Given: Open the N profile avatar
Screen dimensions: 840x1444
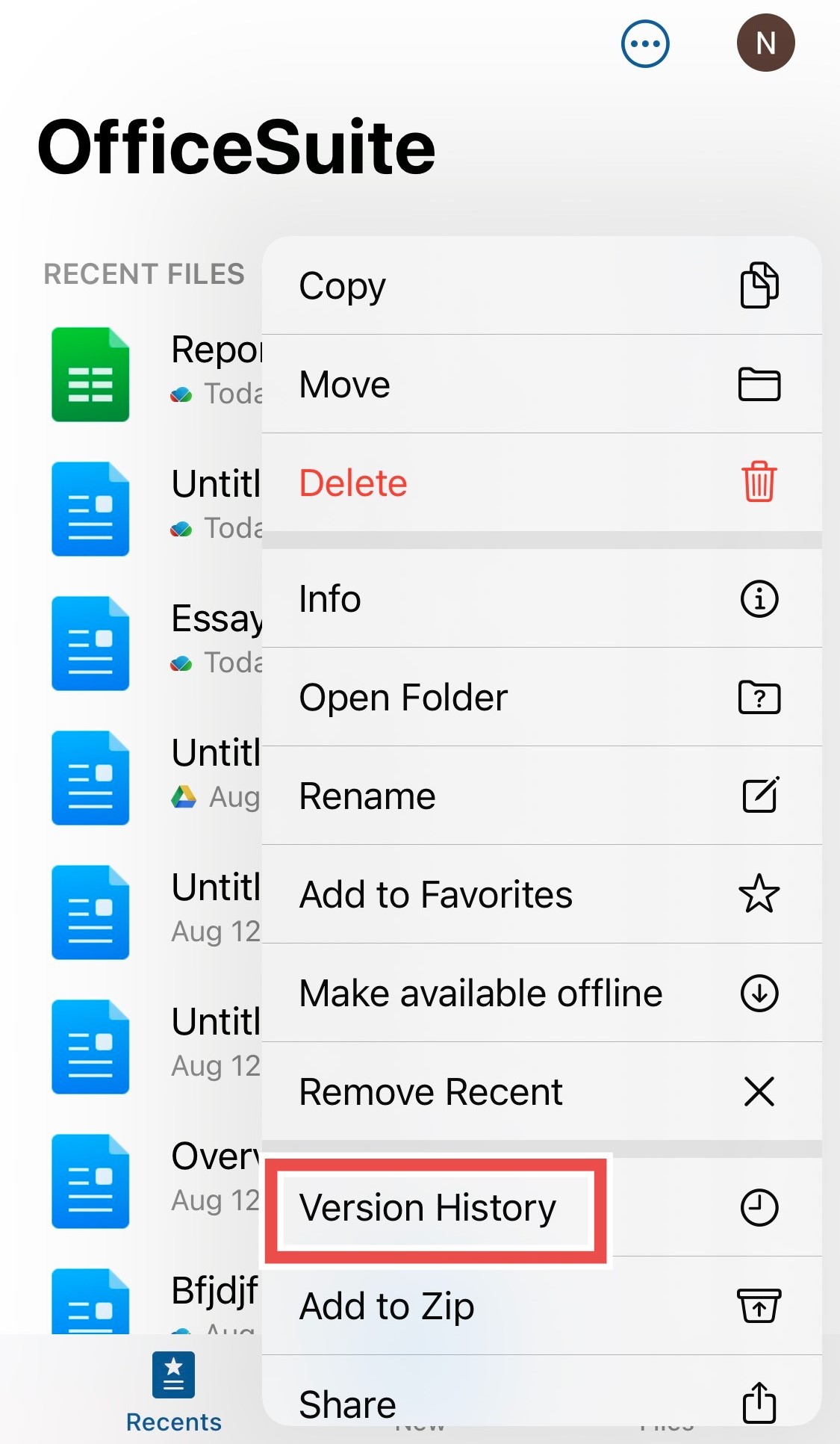Looking at the screenshot, I should (x=765, y=43).
